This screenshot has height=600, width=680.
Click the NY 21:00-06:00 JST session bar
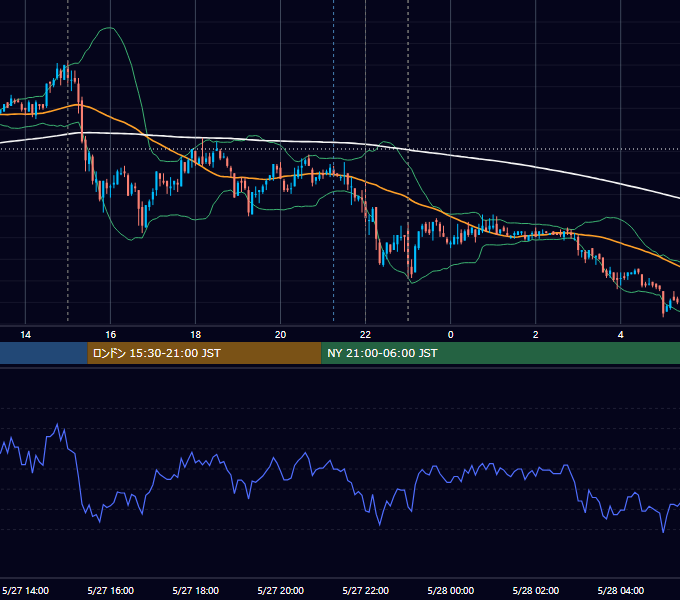click(x=500, y=353)
